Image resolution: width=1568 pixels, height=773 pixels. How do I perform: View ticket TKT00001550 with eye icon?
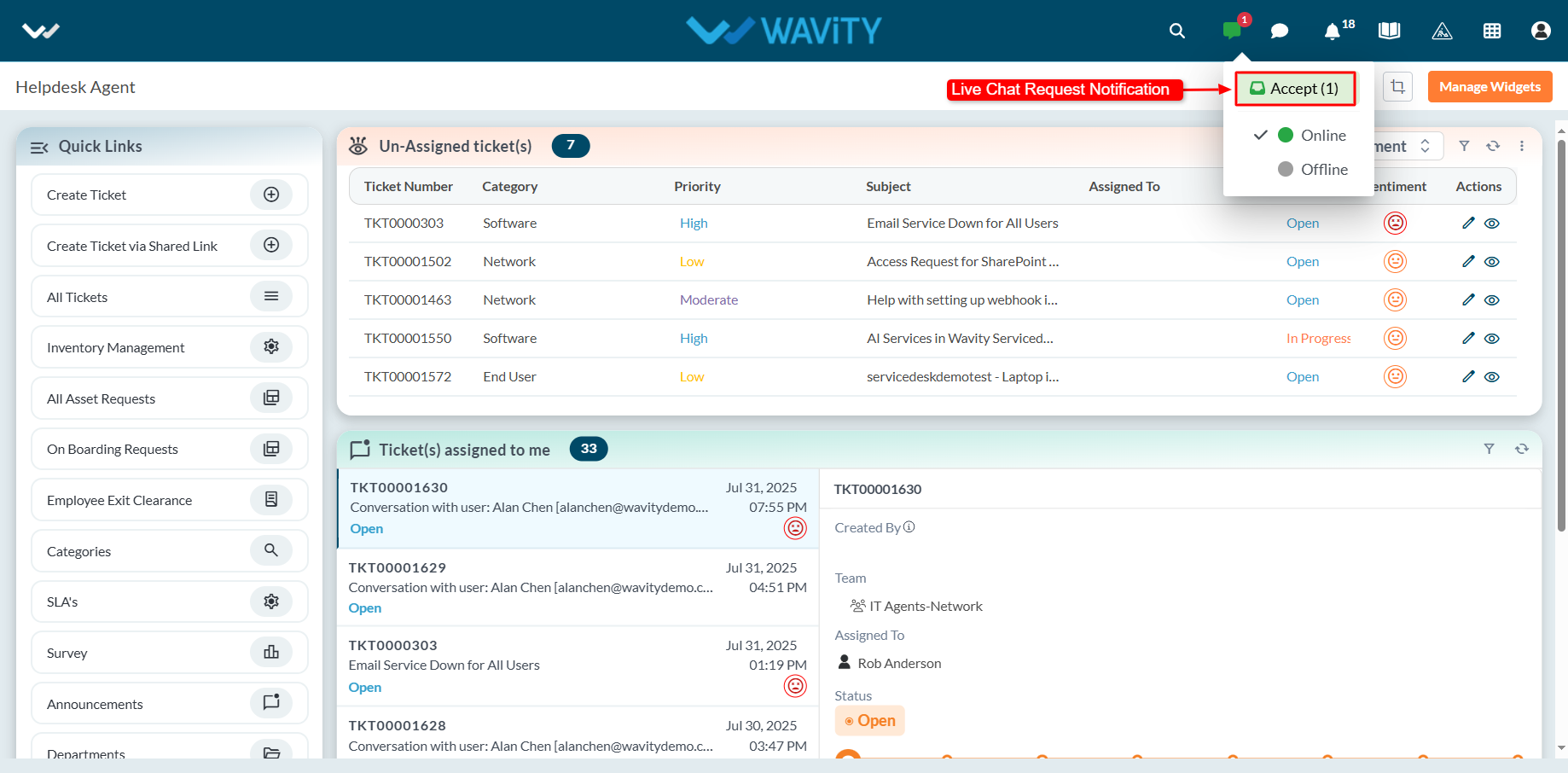tap(1492, 338)
